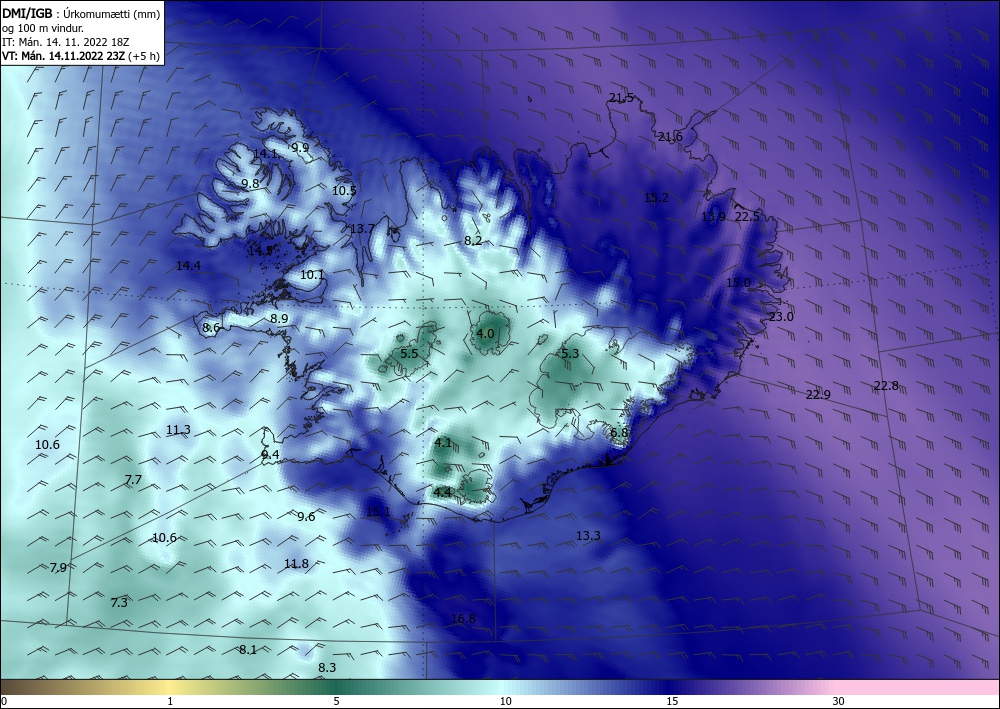Click the 8.6 value label
1000x709 pixels.
pos(211,327)
